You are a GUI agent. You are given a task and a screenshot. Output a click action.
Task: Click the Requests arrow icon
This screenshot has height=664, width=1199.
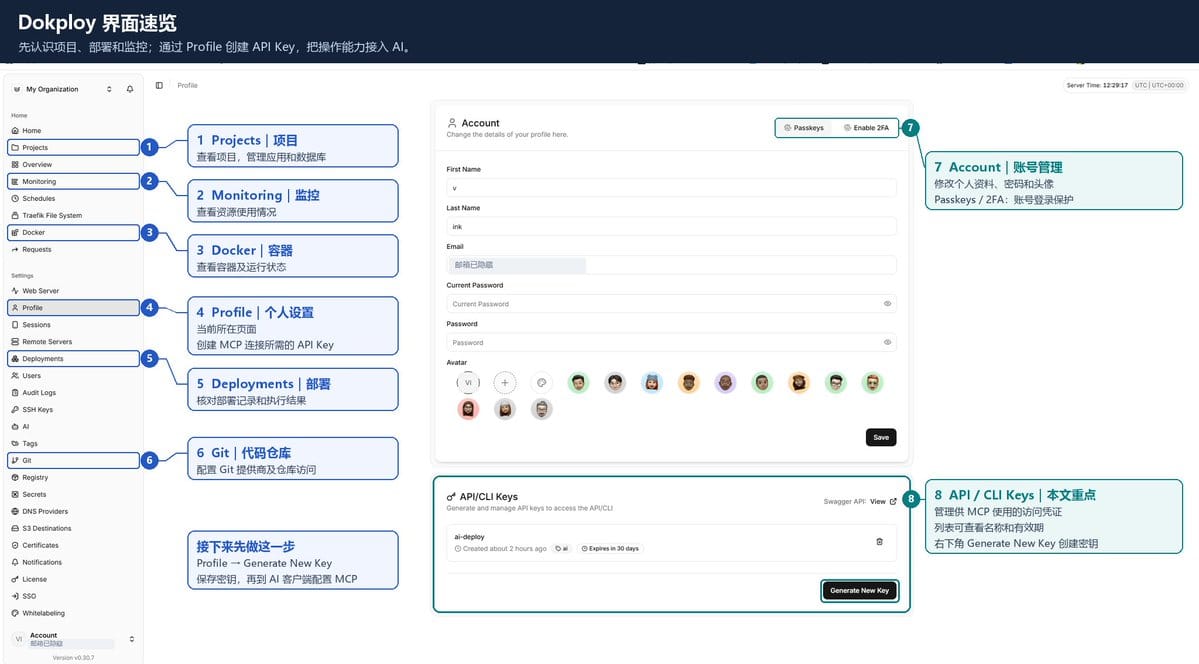(x=15, y=249)
